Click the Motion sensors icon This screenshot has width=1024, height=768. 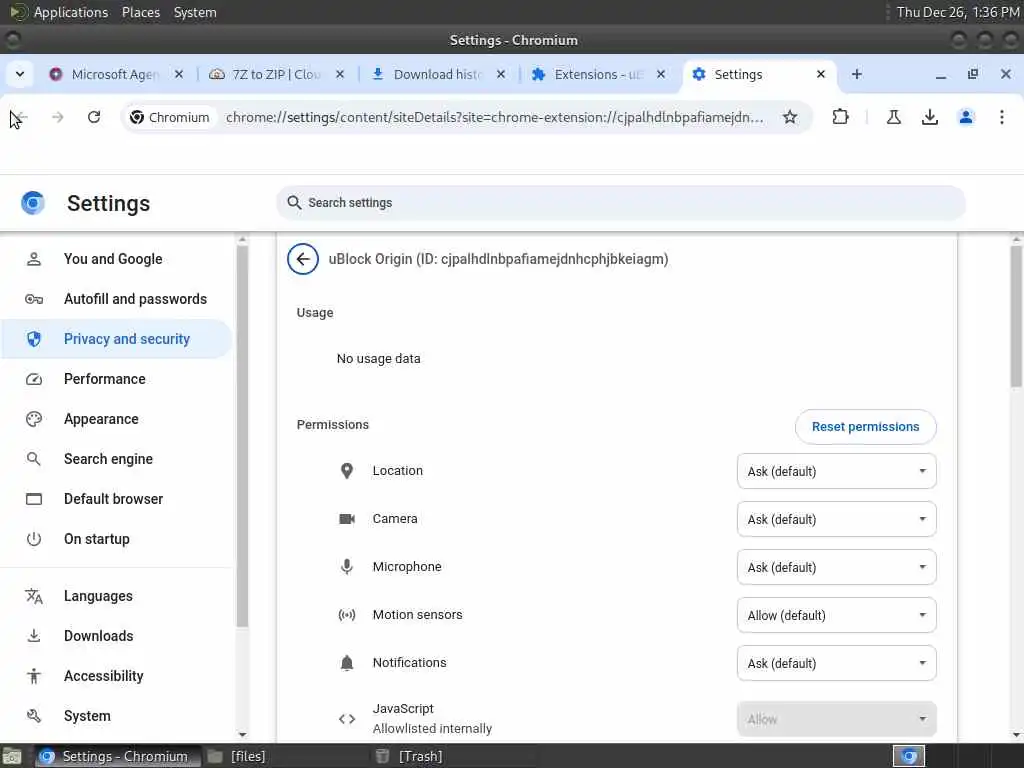tap(347, 615)
